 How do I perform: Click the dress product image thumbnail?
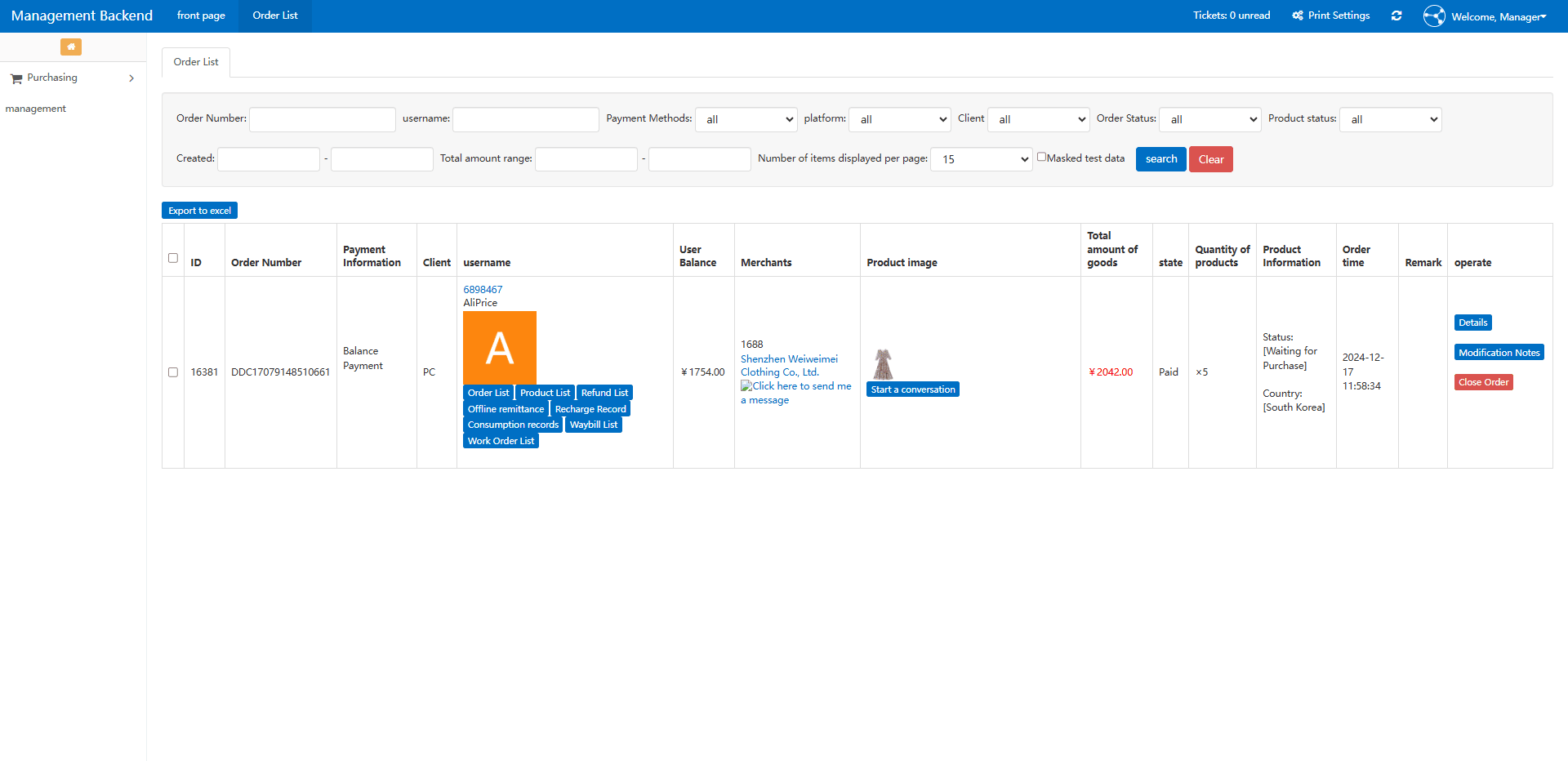point(884,364)
